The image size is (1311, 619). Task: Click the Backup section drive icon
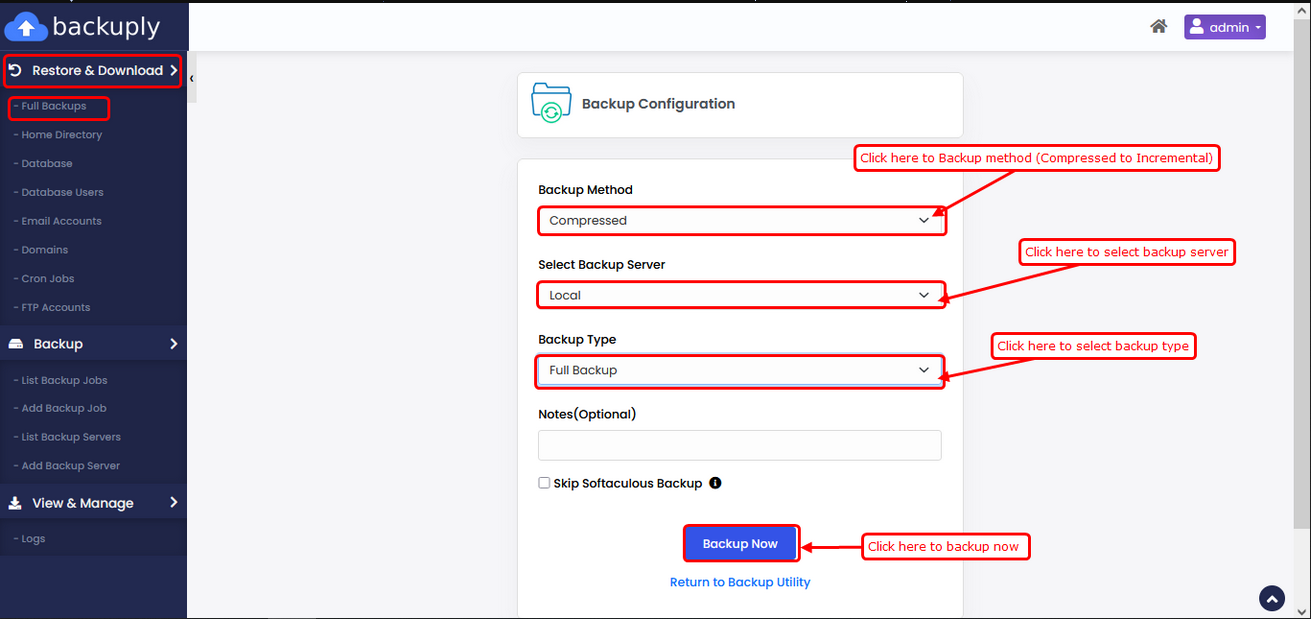pyautogui.click(x=15, y=344)
